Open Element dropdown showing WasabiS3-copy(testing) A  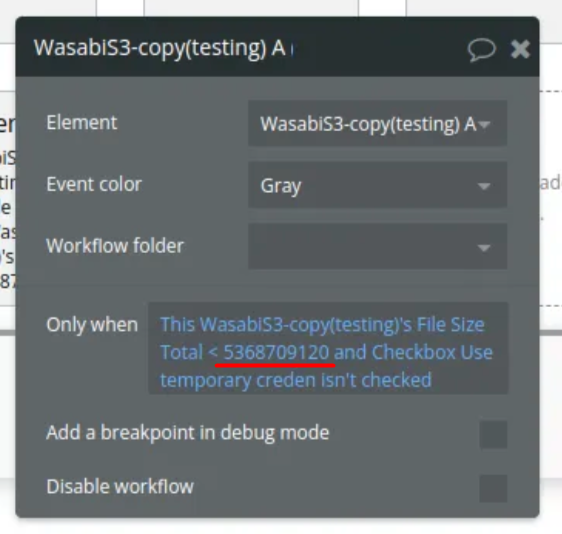[x=377, y=124]
